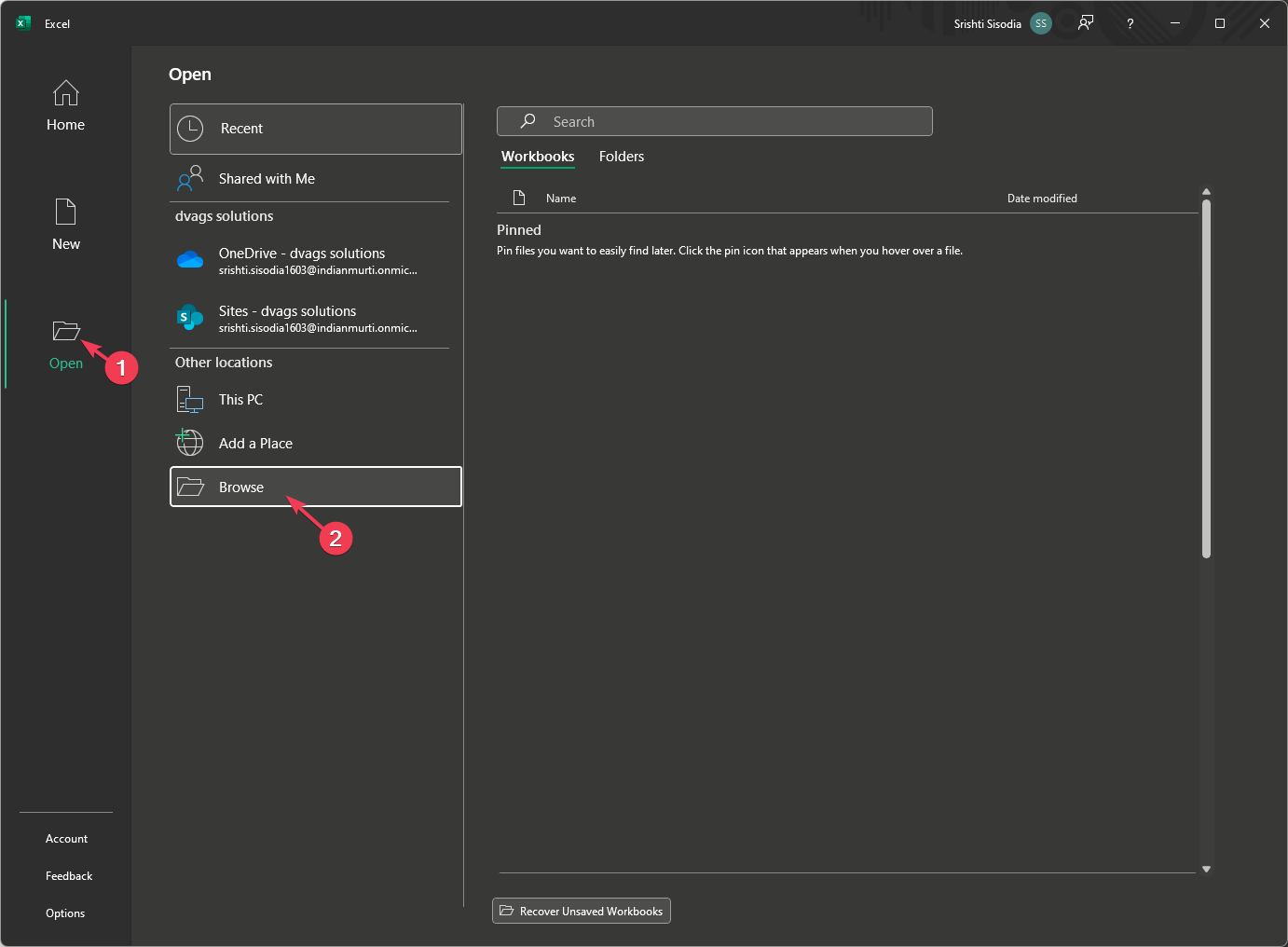This screenshot has height=947, width=1288.
Task: Open the feedback person icon in title bar
Action: [1086, 23]
